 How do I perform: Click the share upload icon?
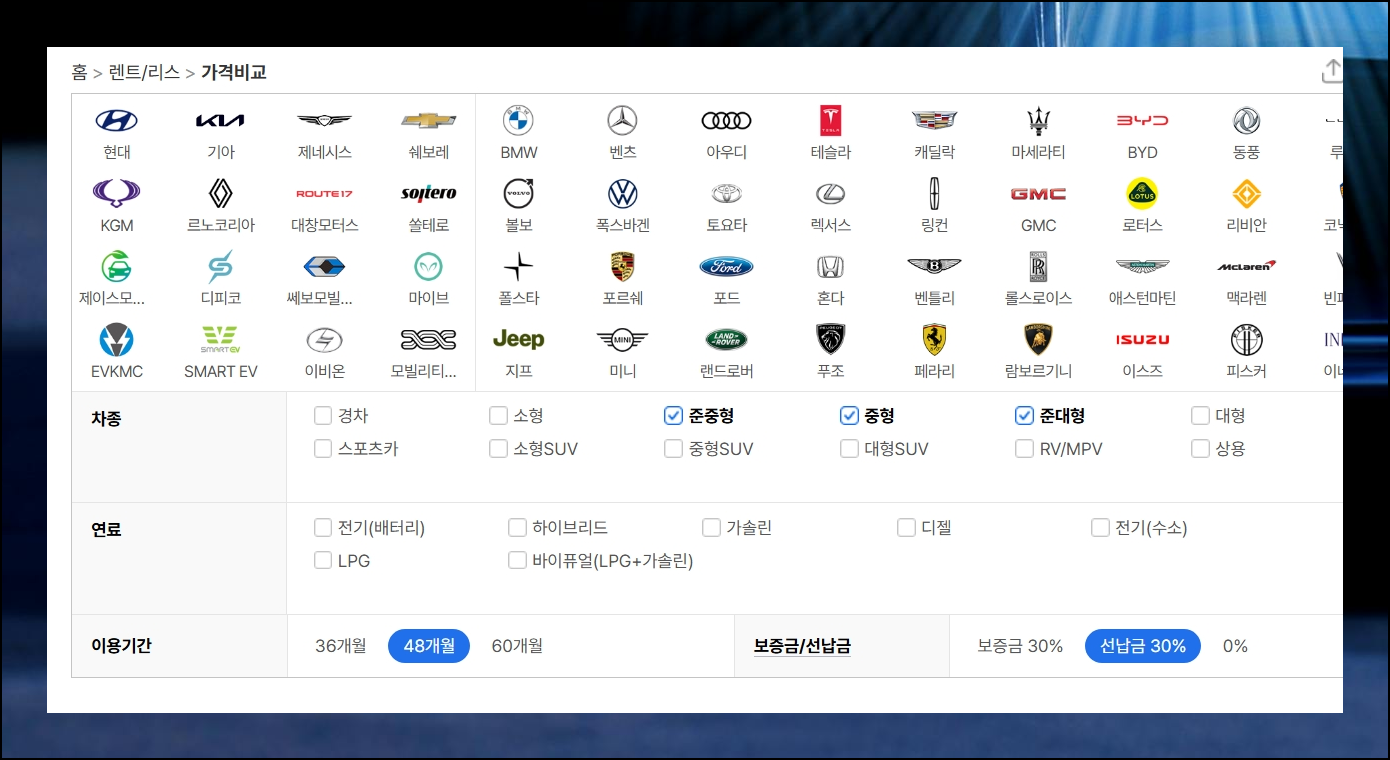point(1332,71)
